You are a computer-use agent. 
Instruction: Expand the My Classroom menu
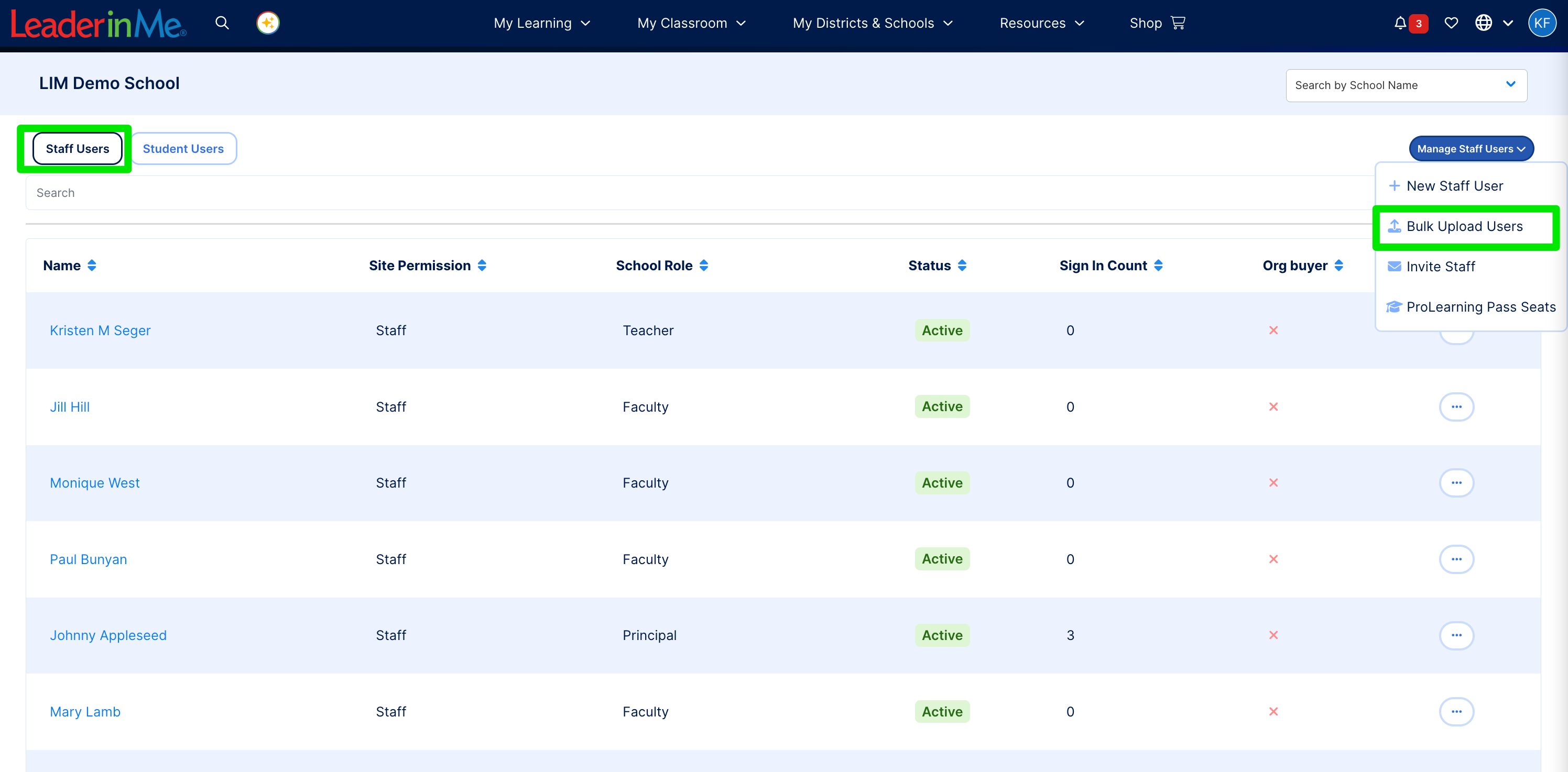[691, 23]
